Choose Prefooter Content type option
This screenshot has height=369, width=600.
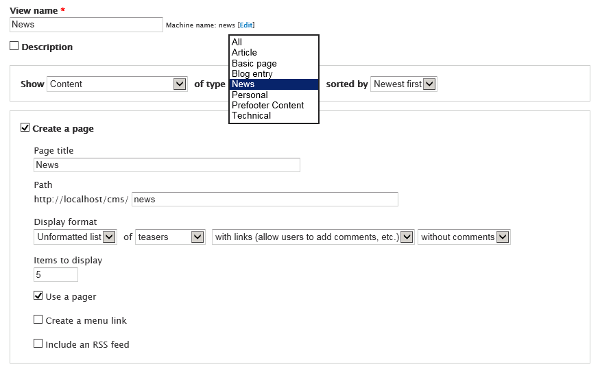tap(274, 105)
